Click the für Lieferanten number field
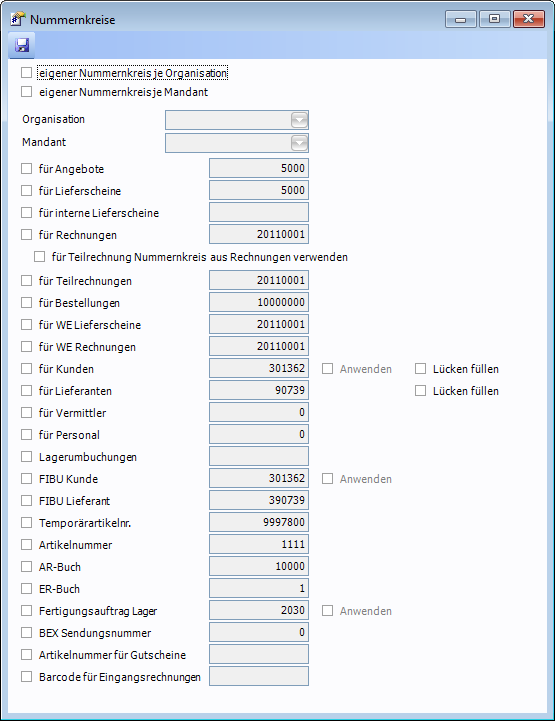The width and height of the screenshot is (555, 721). pyautogui.click(x=259, y=390)
